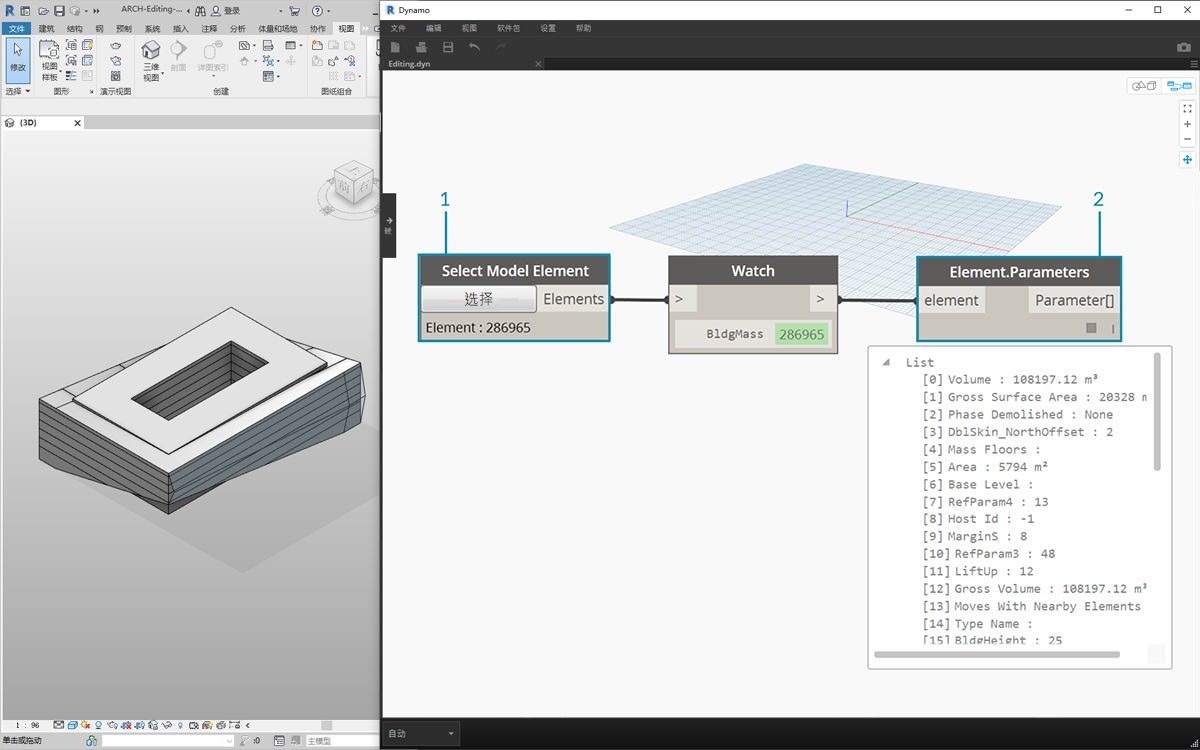Switch to 3D background preview navigation

pos(1143,86)
